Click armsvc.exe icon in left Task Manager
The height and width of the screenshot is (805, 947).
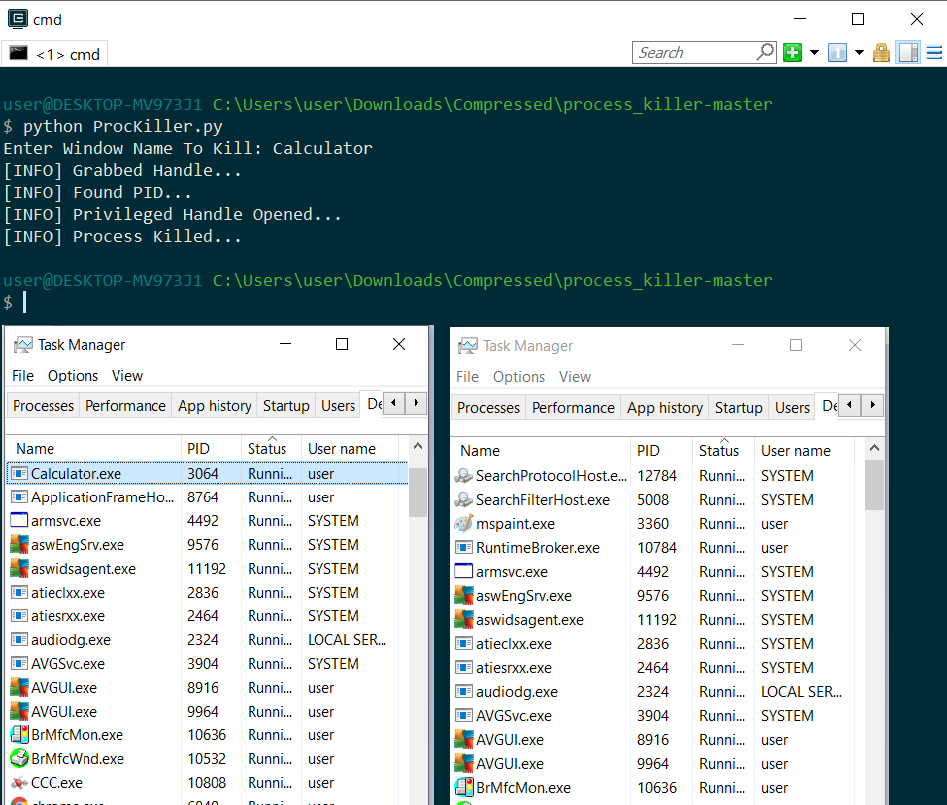(19, 521)
